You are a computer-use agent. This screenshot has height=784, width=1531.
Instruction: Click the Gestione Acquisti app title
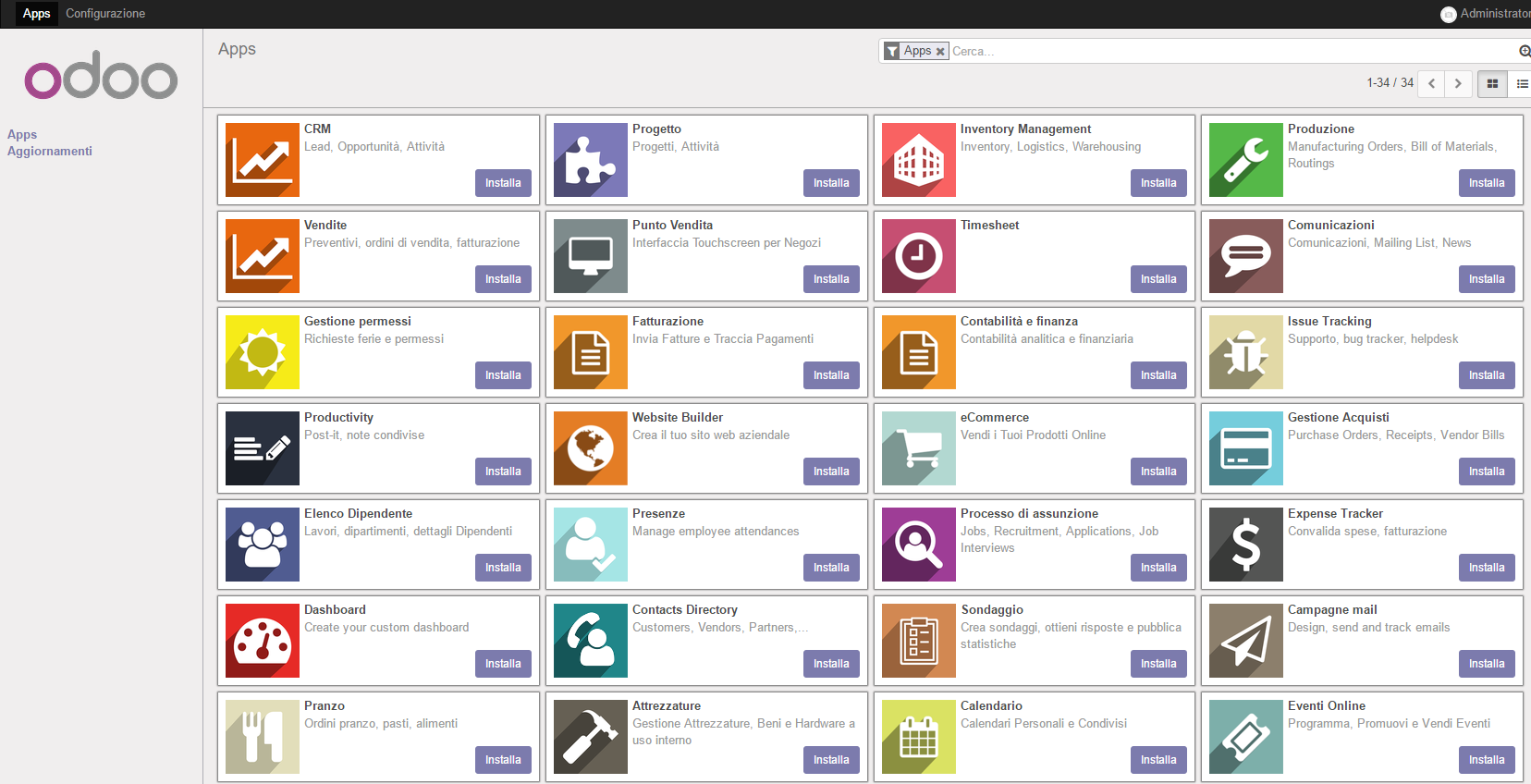(1338, 417)
